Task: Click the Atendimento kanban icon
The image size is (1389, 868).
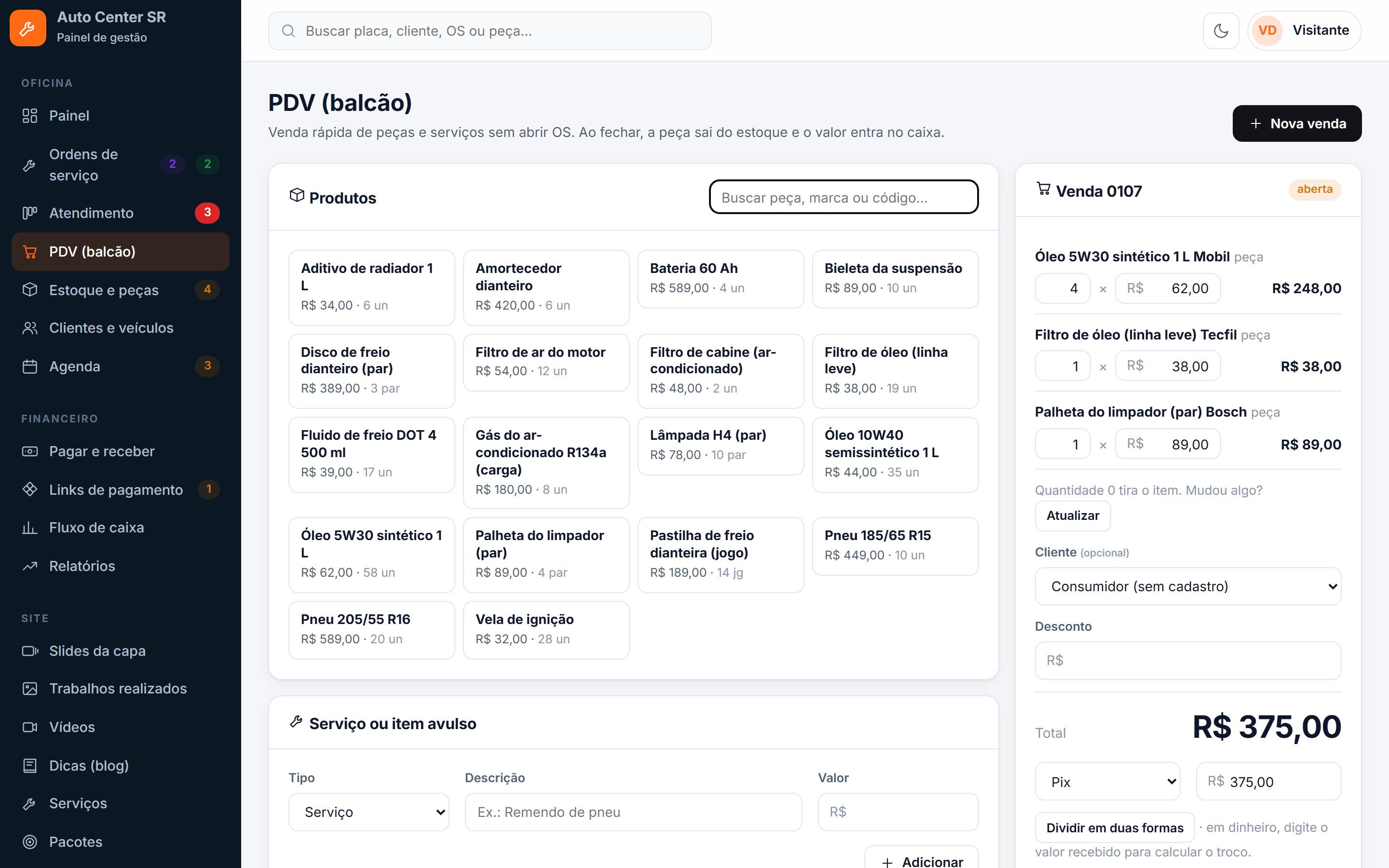Action: coord(30,213)
